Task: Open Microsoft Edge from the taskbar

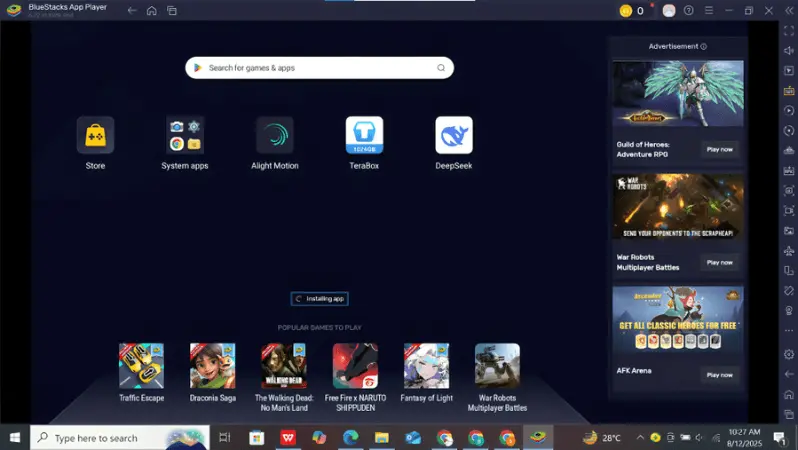Action: click(350, 438)
